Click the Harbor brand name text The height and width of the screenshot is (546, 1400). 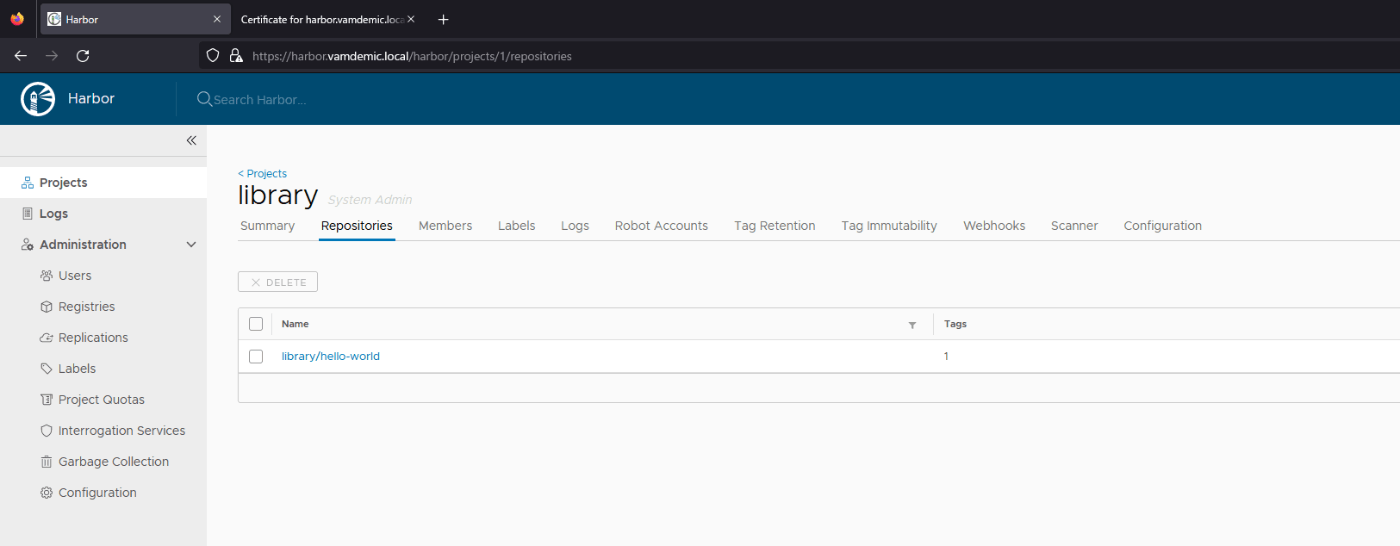point(91,99)
